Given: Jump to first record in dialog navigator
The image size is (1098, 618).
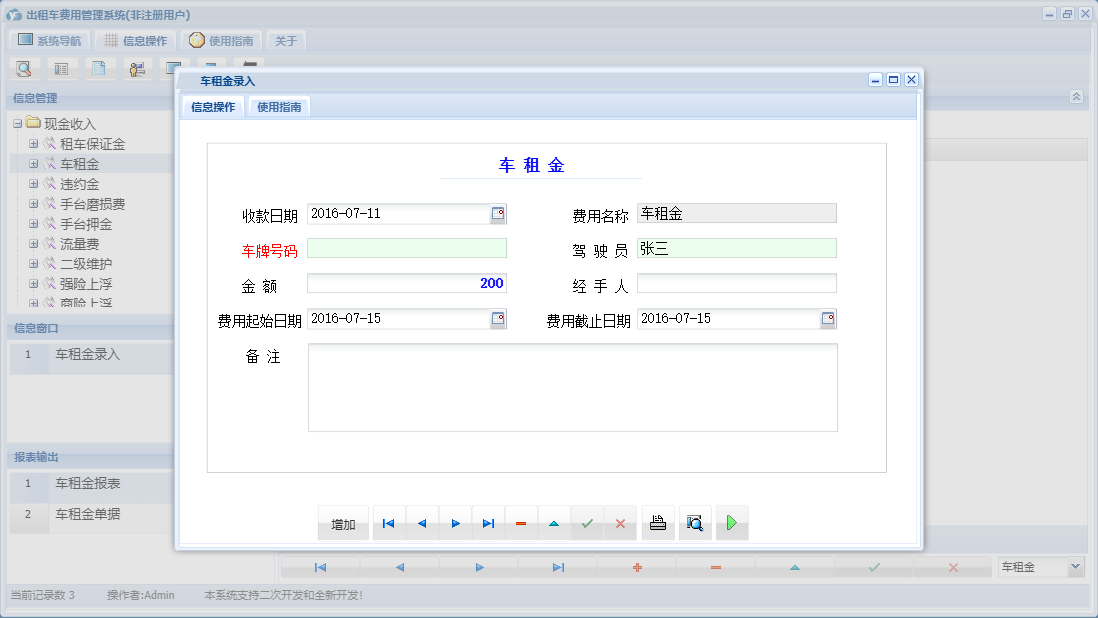Looking at the screenshot, I should point(388,523).
